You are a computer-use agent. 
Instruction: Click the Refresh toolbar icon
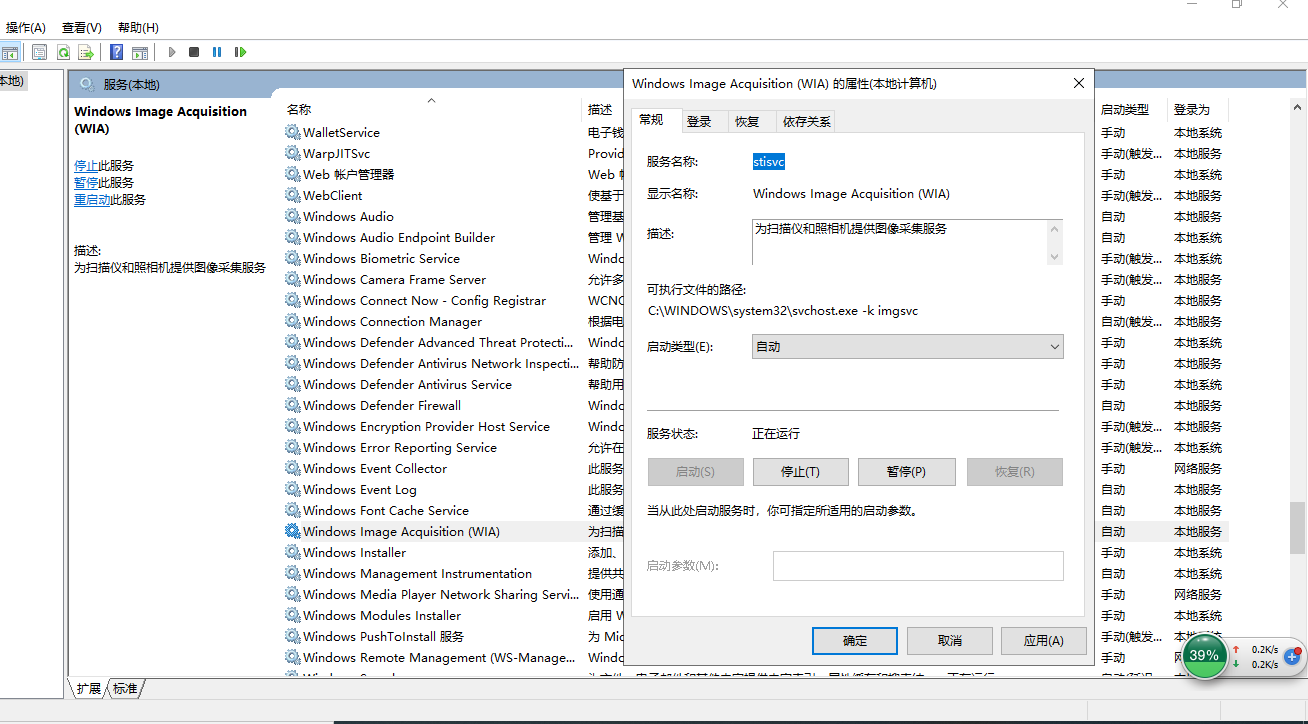(x=63, y=52)
